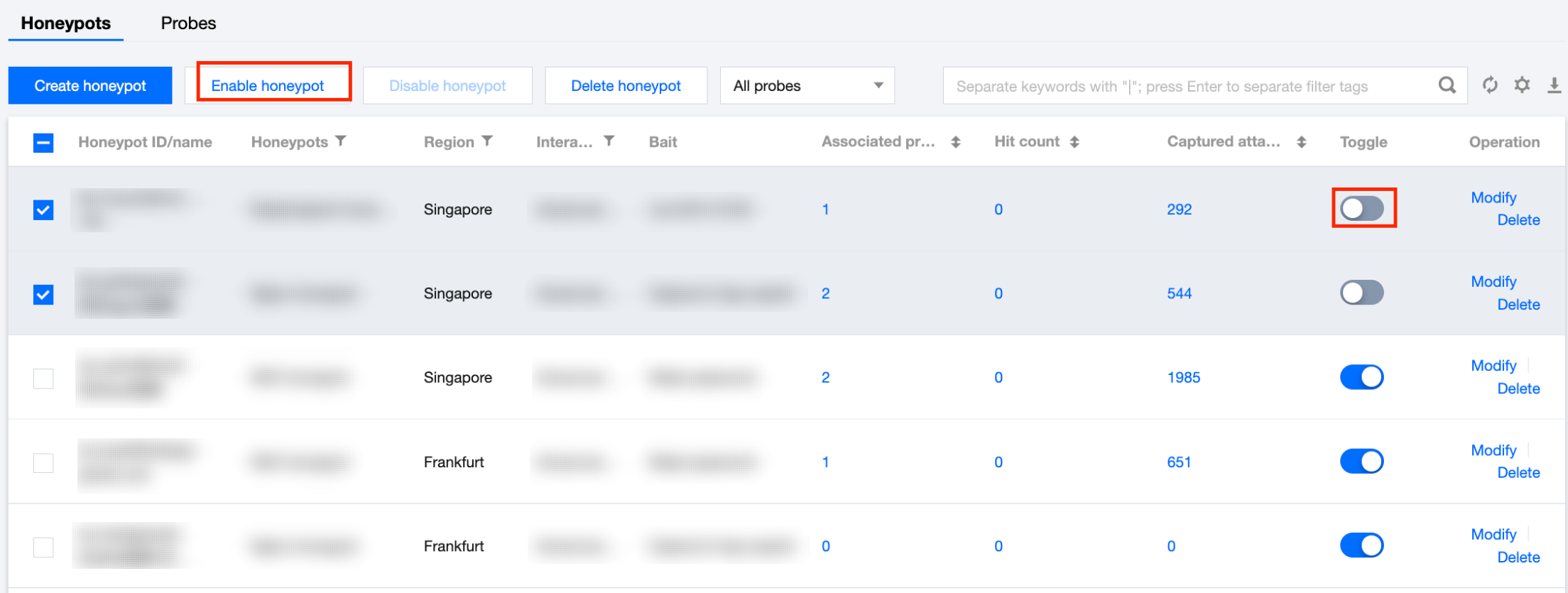1568x593 pixels.
Task: Download the honeypot list
Action: [x=1554, y=85]
